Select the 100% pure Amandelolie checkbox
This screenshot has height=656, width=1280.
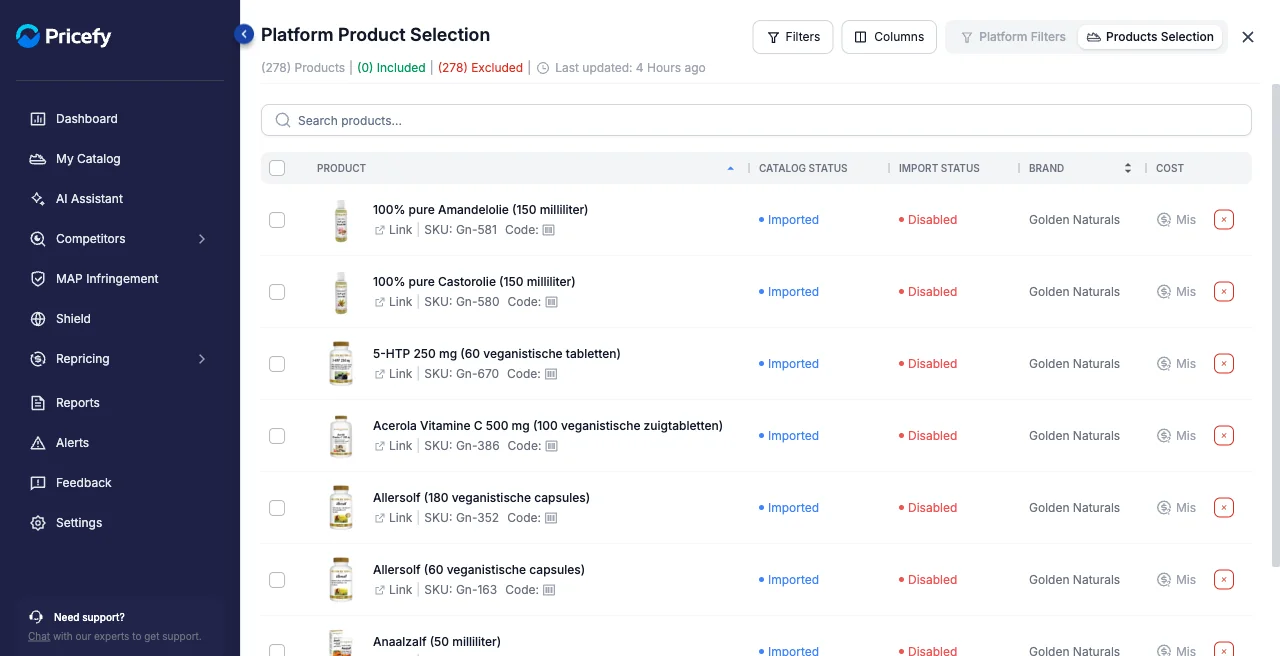277,220
